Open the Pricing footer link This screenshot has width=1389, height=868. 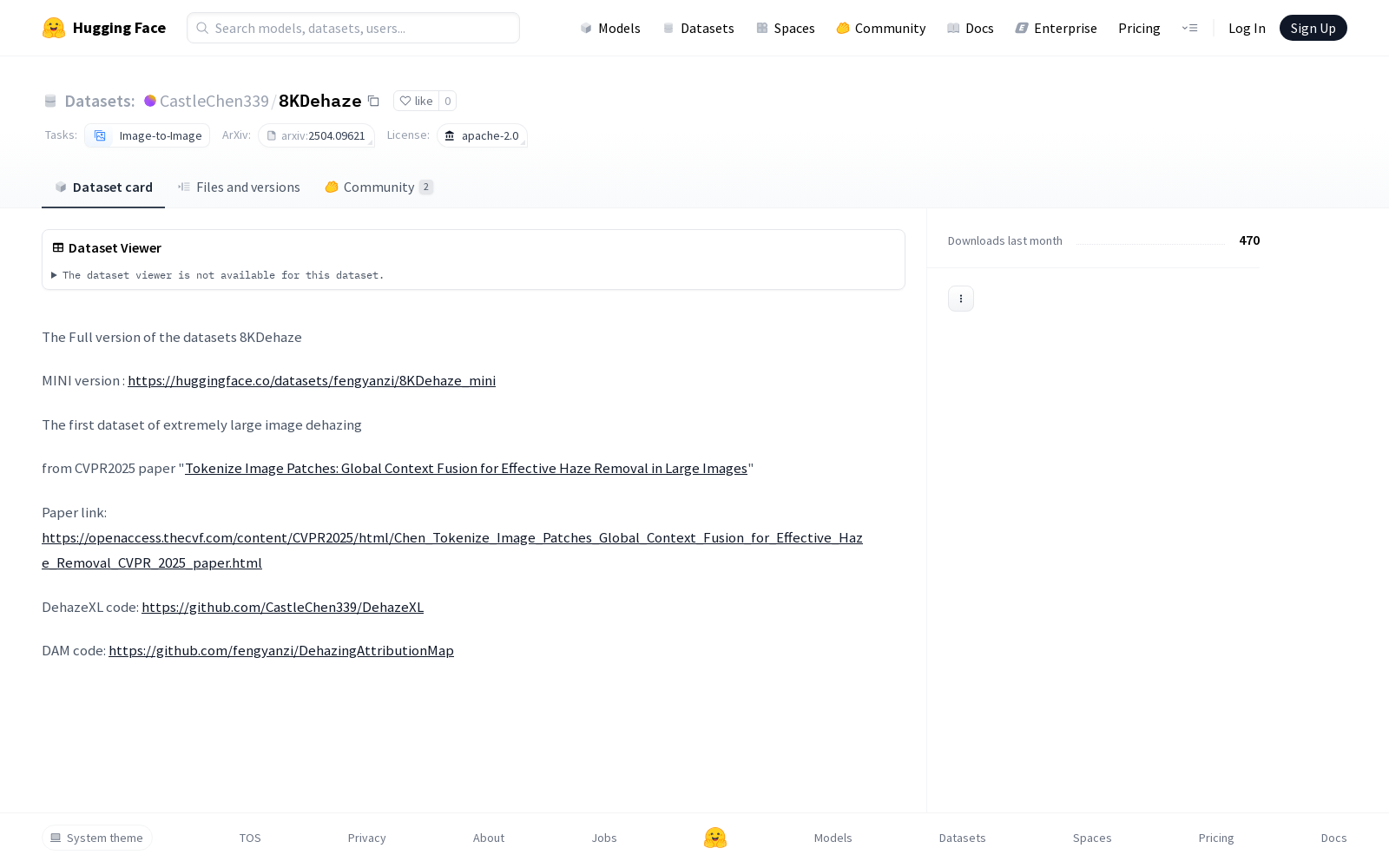coord(1216,838)
